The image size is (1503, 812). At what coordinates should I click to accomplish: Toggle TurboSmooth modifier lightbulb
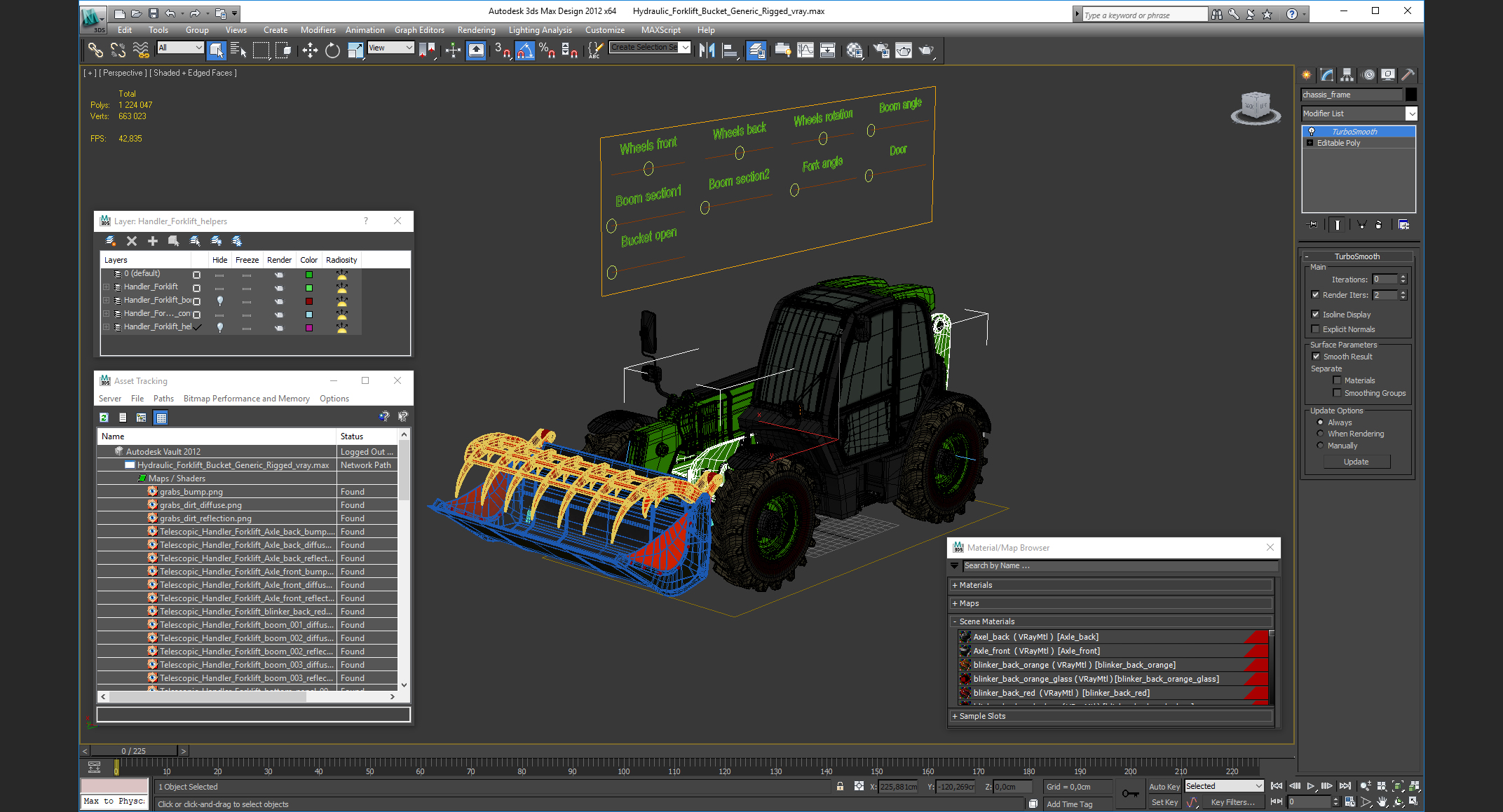1312,132
